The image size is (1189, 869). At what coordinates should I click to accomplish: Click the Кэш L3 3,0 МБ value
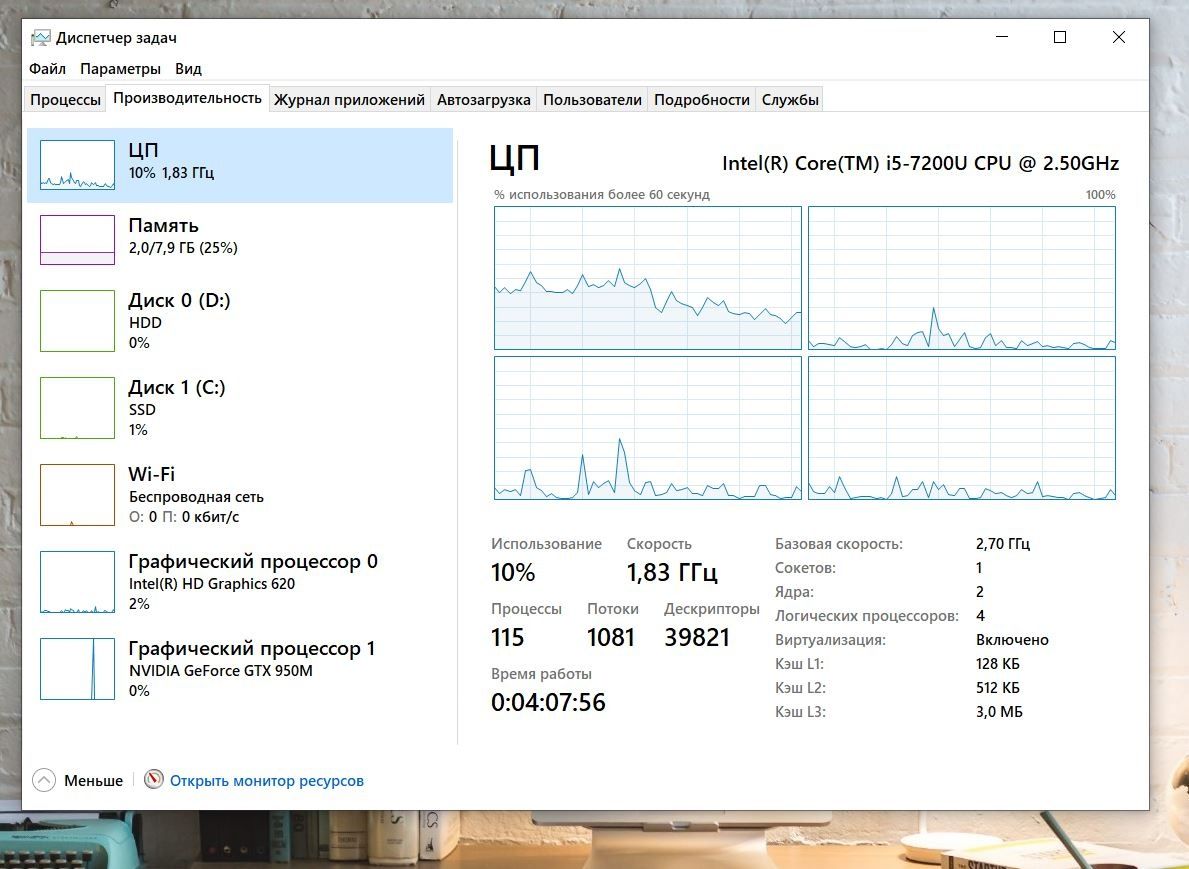(x=999, y=712)
